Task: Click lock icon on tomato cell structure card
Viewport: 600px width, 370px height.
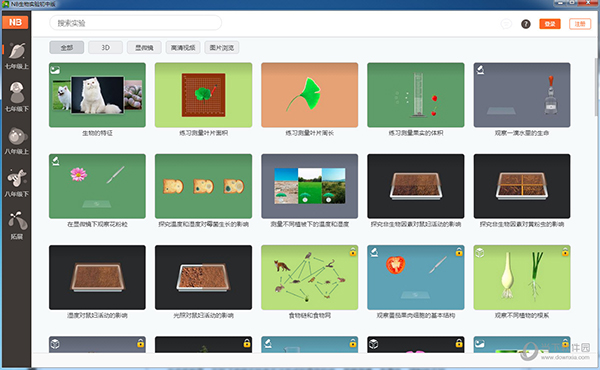Action: (x=459, y=252)
